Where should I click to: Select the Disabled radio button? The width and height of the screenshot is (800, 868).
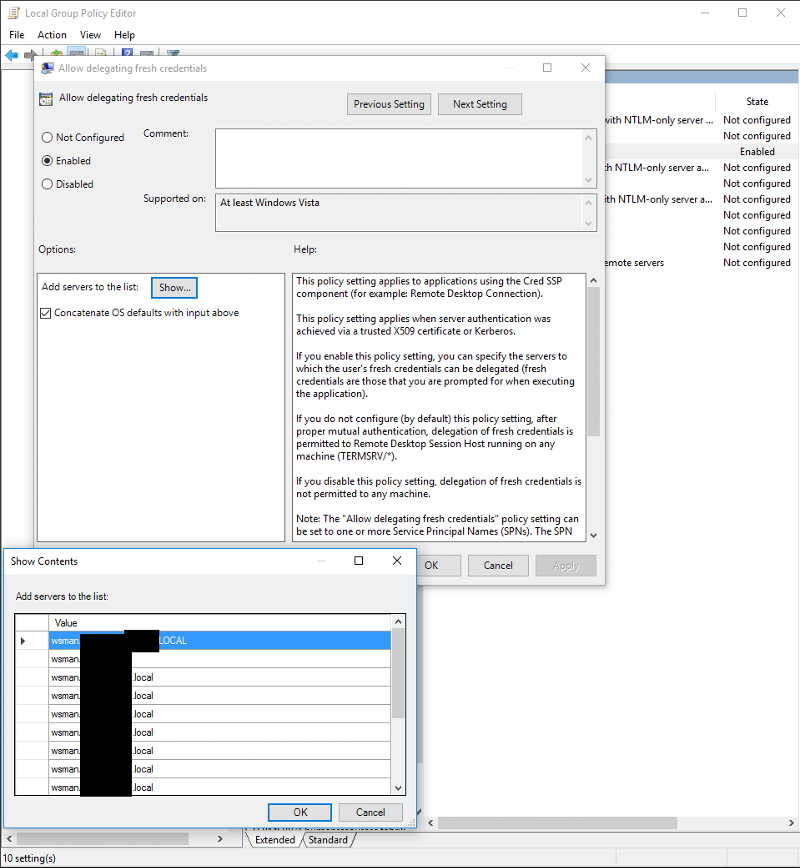point(45,183)
